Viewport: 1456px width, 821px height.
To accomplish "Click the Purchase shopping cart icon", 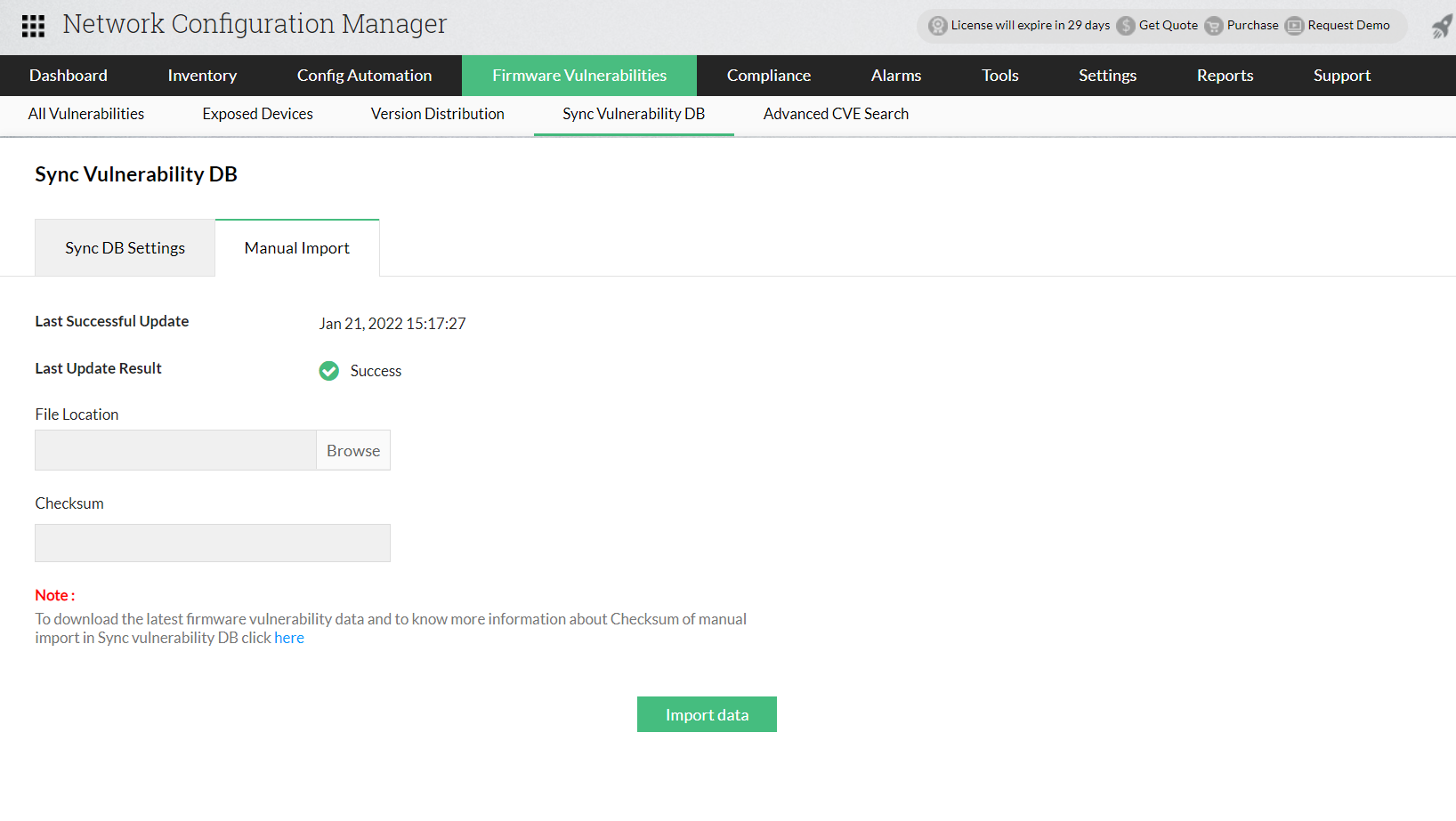I will click(1213, 26).
